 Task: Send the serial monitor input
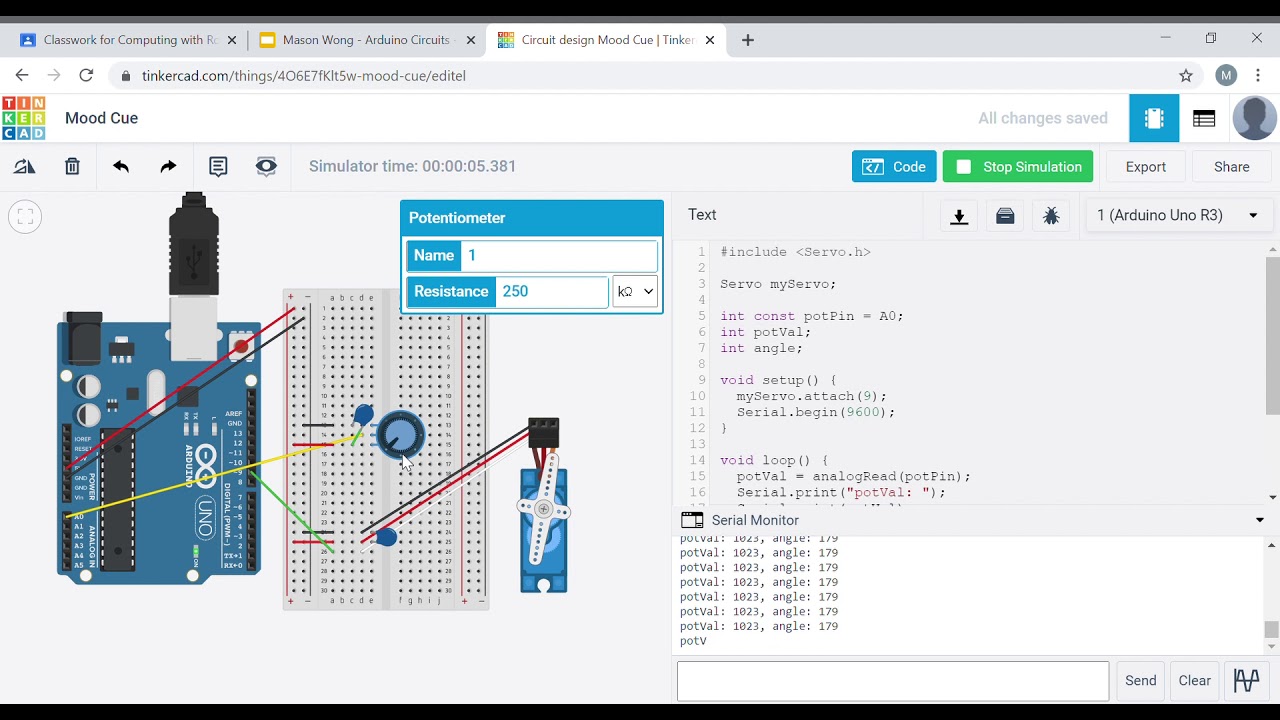click(x=1140, y=681)
